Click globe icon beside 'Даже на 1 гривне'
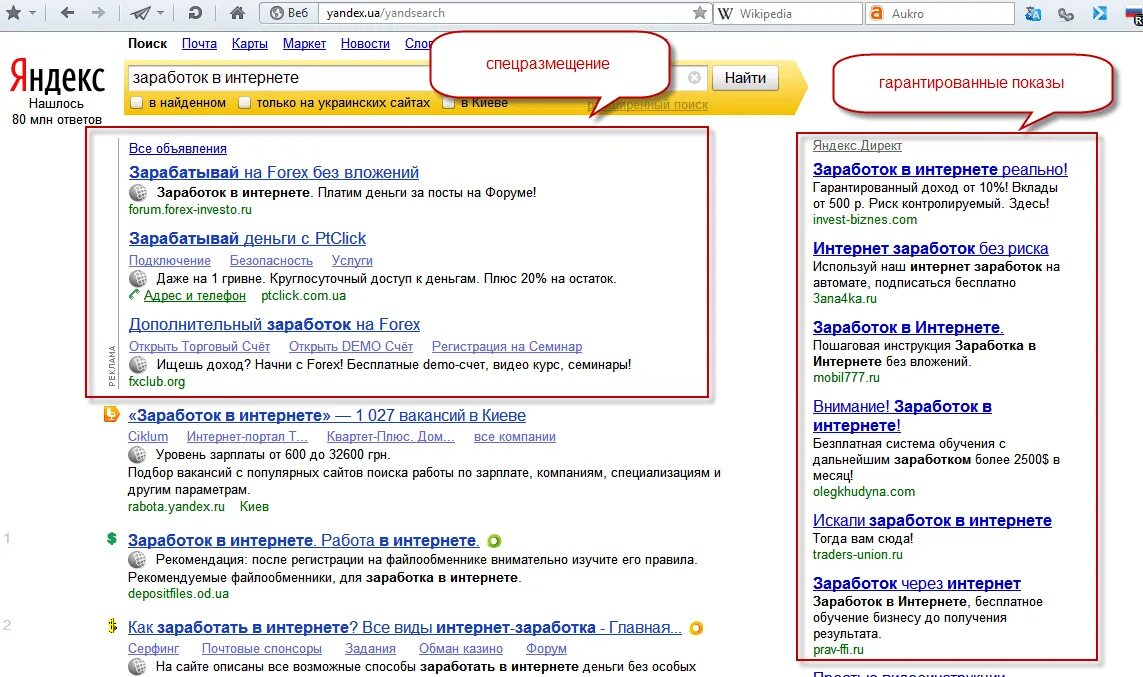 point(138,279)
